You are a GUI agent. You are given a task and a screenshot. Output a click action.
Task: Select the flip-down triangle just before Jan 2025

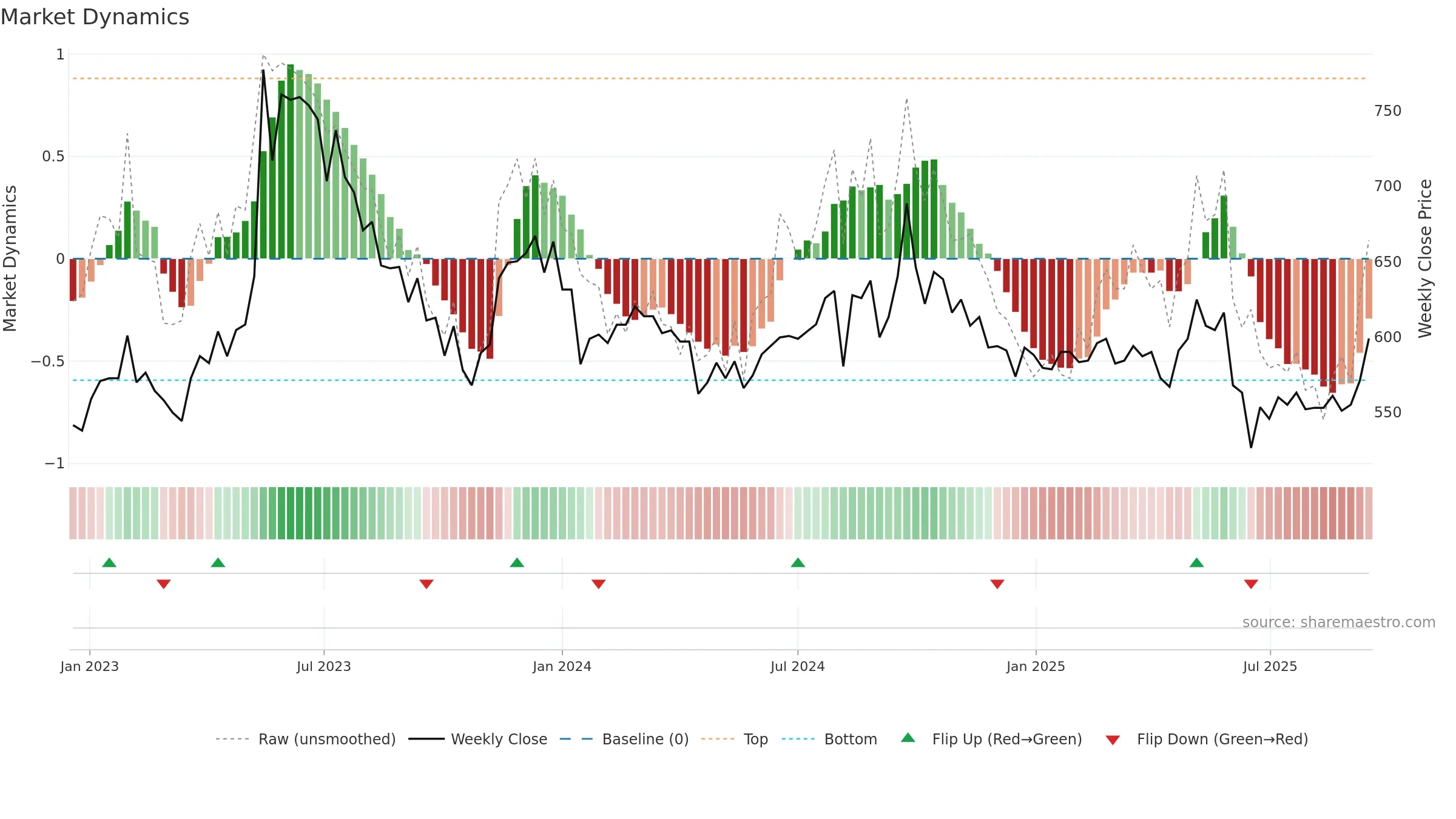[997, 584]
